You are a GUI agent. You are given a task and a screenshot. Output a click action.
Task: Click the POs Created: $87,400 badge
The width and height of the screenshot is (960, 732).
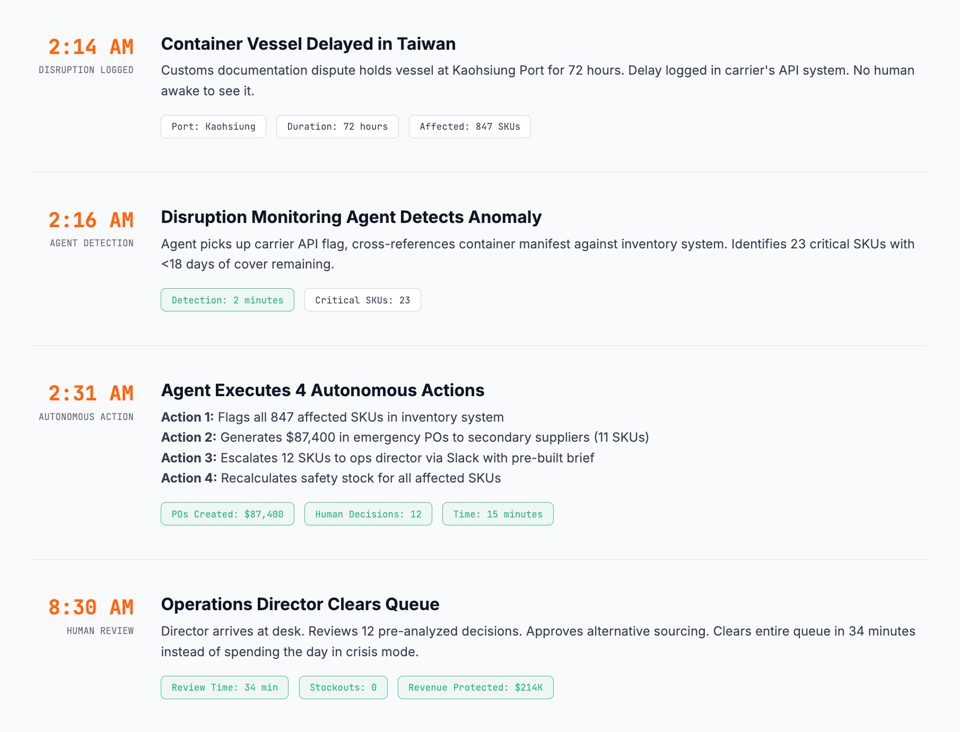(227, 514)
